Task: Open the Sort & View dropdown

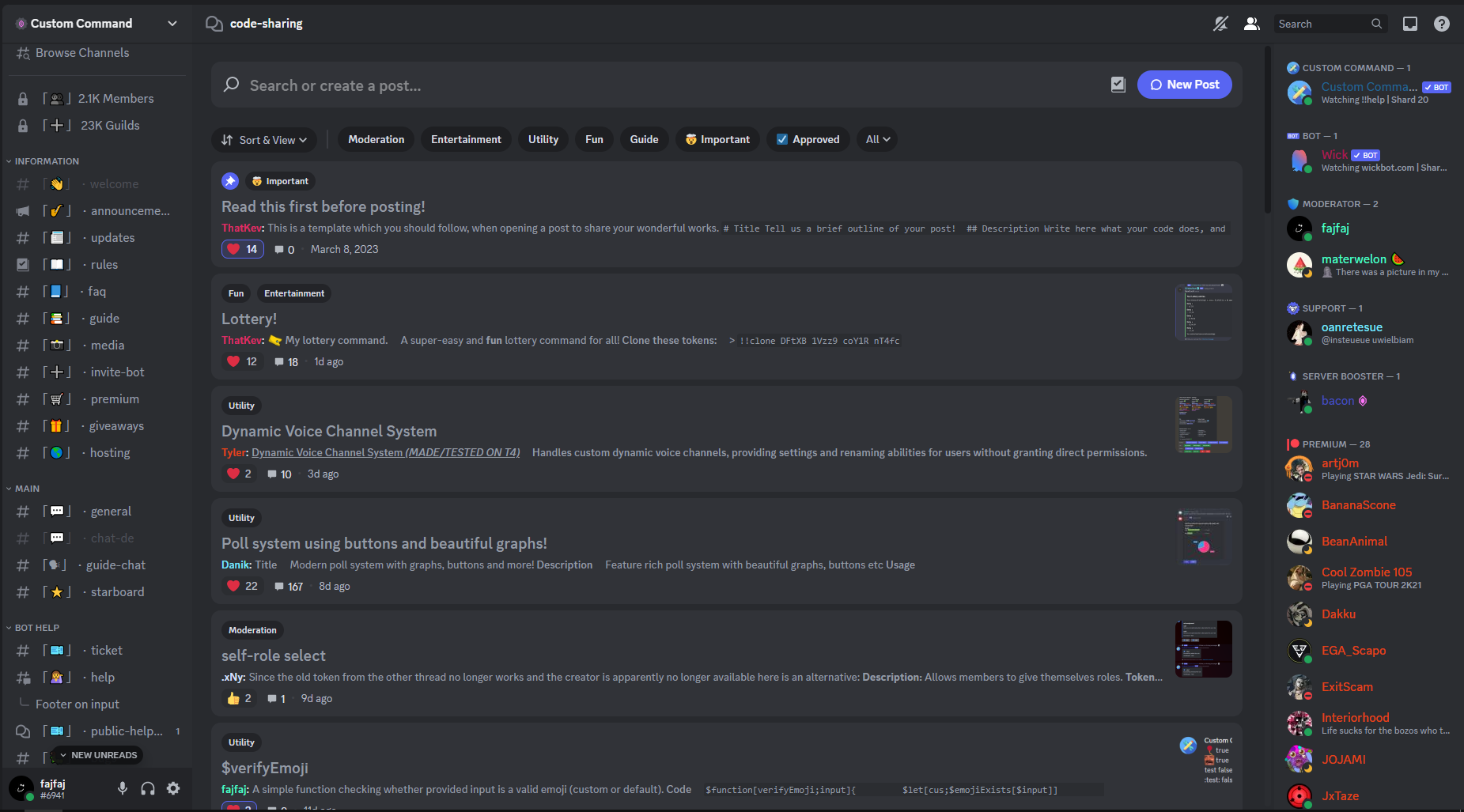Action: [264, 140]
